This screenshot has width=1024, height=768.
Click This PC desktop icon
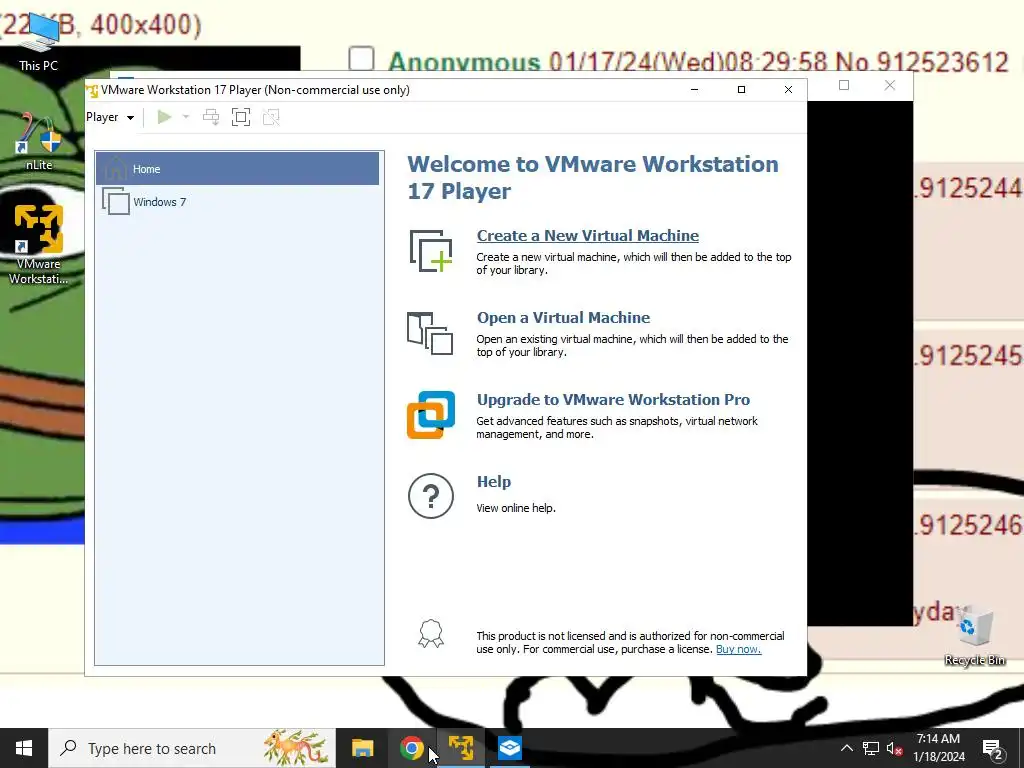[39, 43]
